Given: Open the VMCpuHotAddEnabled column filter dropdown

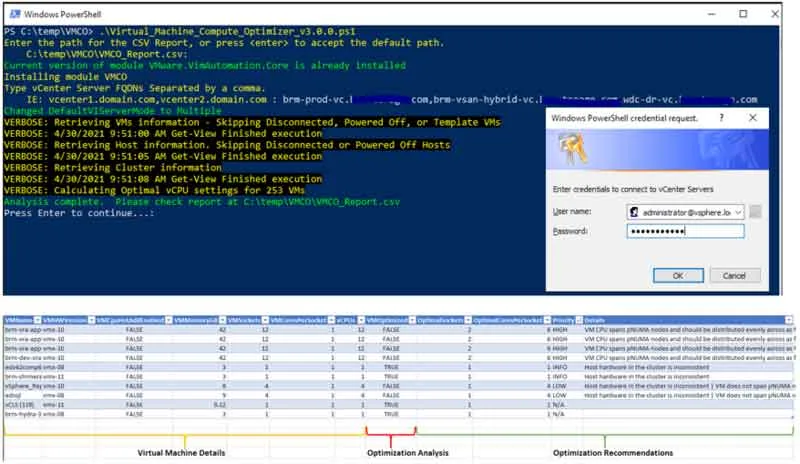Looking at the screenshot, I should 169,320.
